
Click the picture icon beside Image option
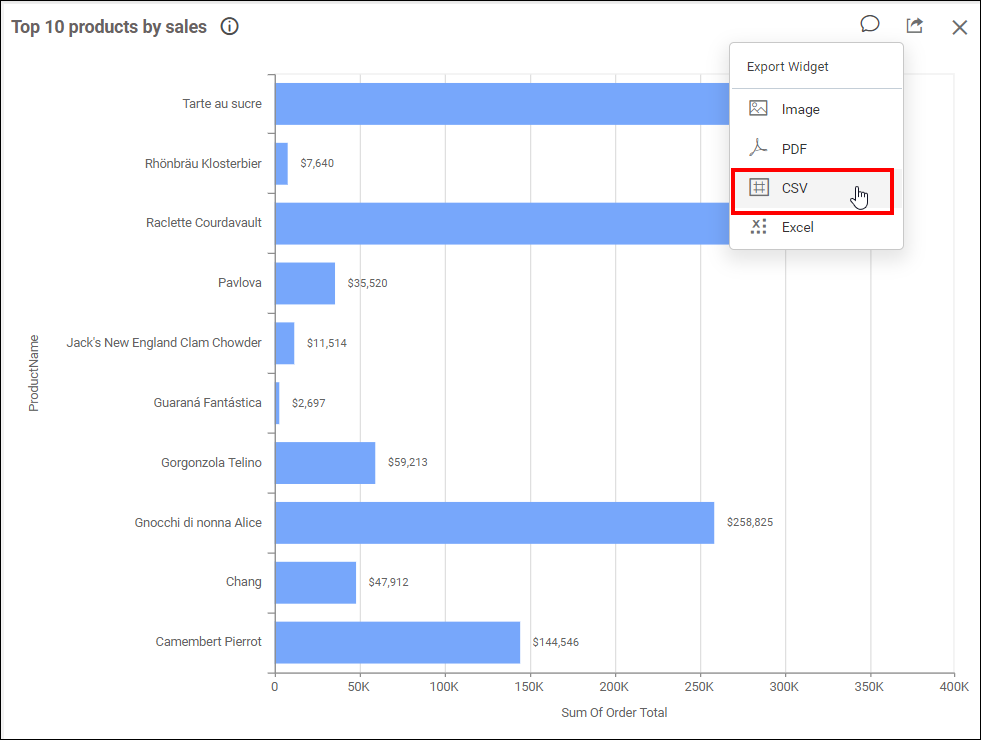tap(759, 109)
